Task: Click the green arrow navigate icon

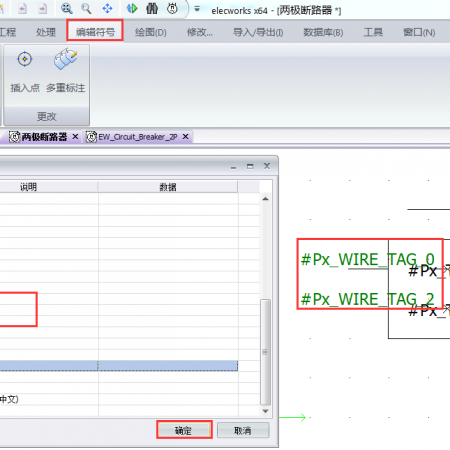Action: [x=132, y=8]
